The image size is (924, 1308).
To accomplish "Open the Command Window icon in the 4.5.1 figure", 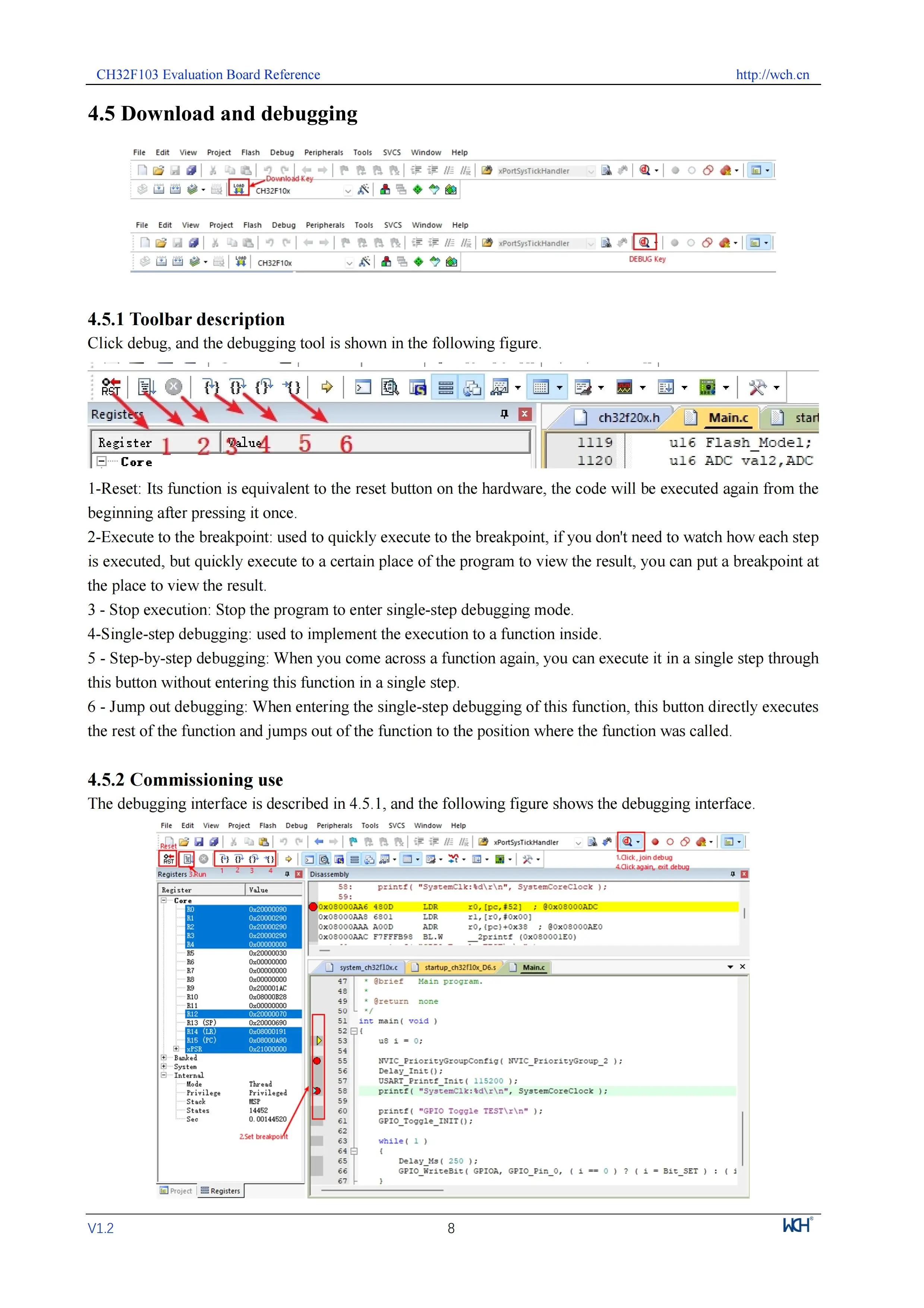I will point(363,387).
